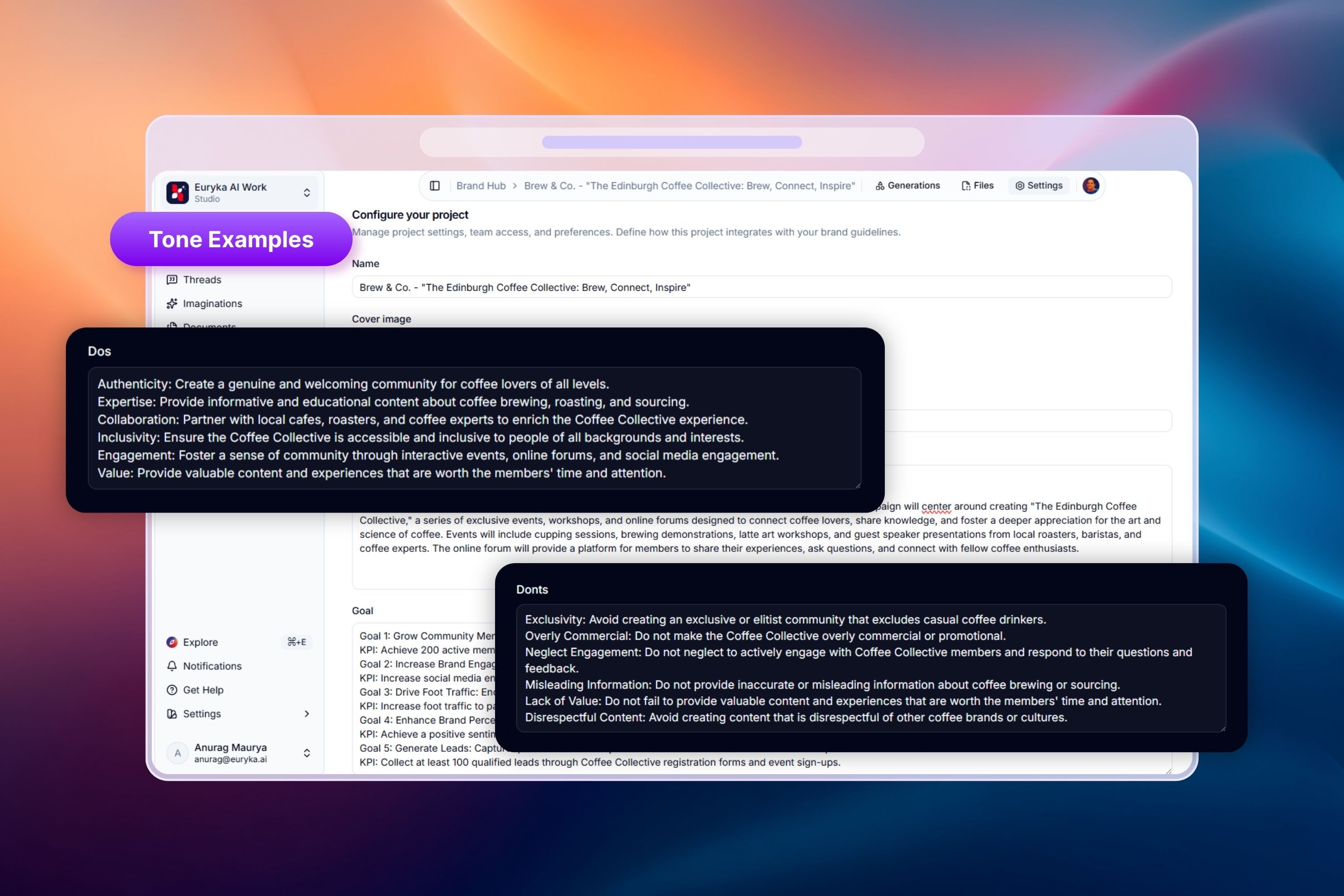
Task: Click the Anurag Maurya avatar letter A
Action: click(x=178, y=753)
